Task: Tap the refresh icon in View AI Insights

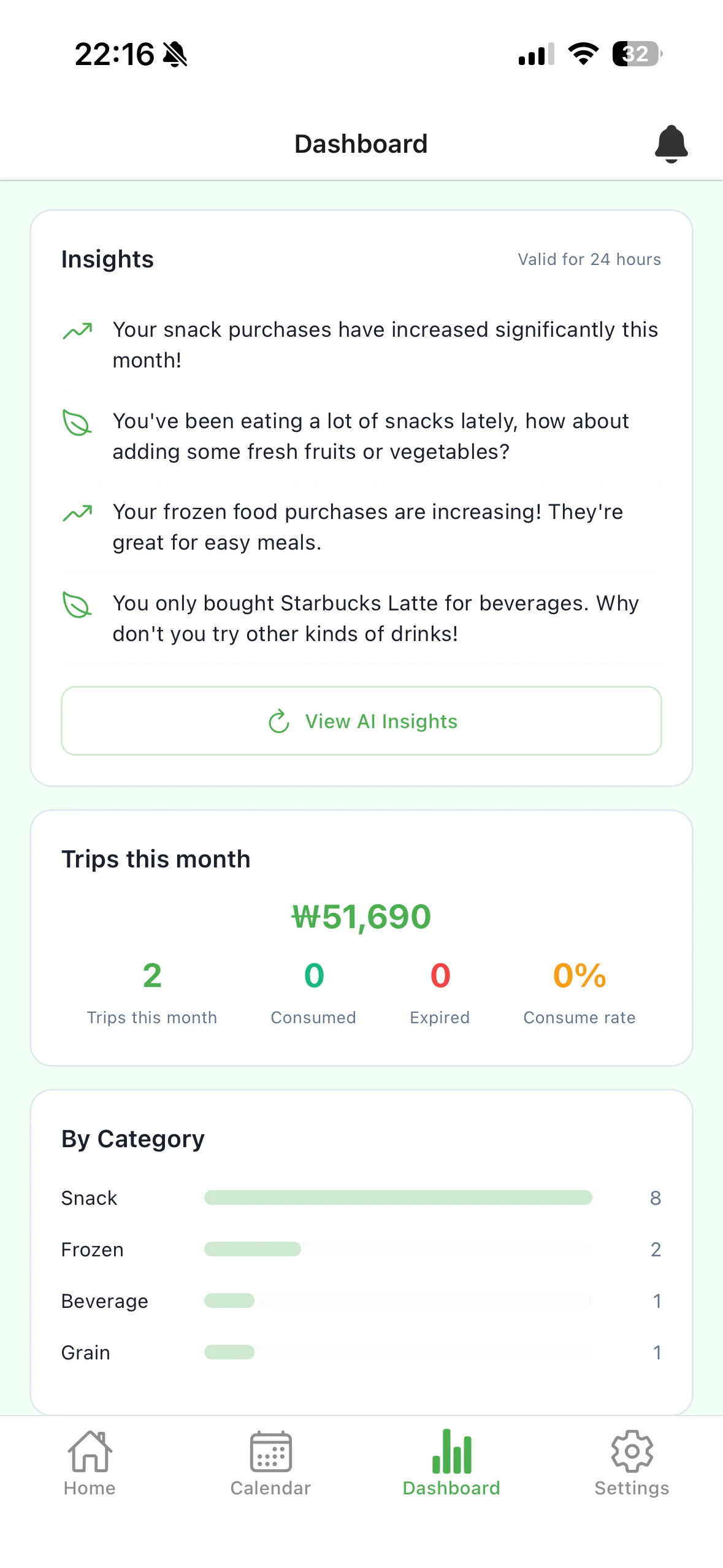Action: 279,721
